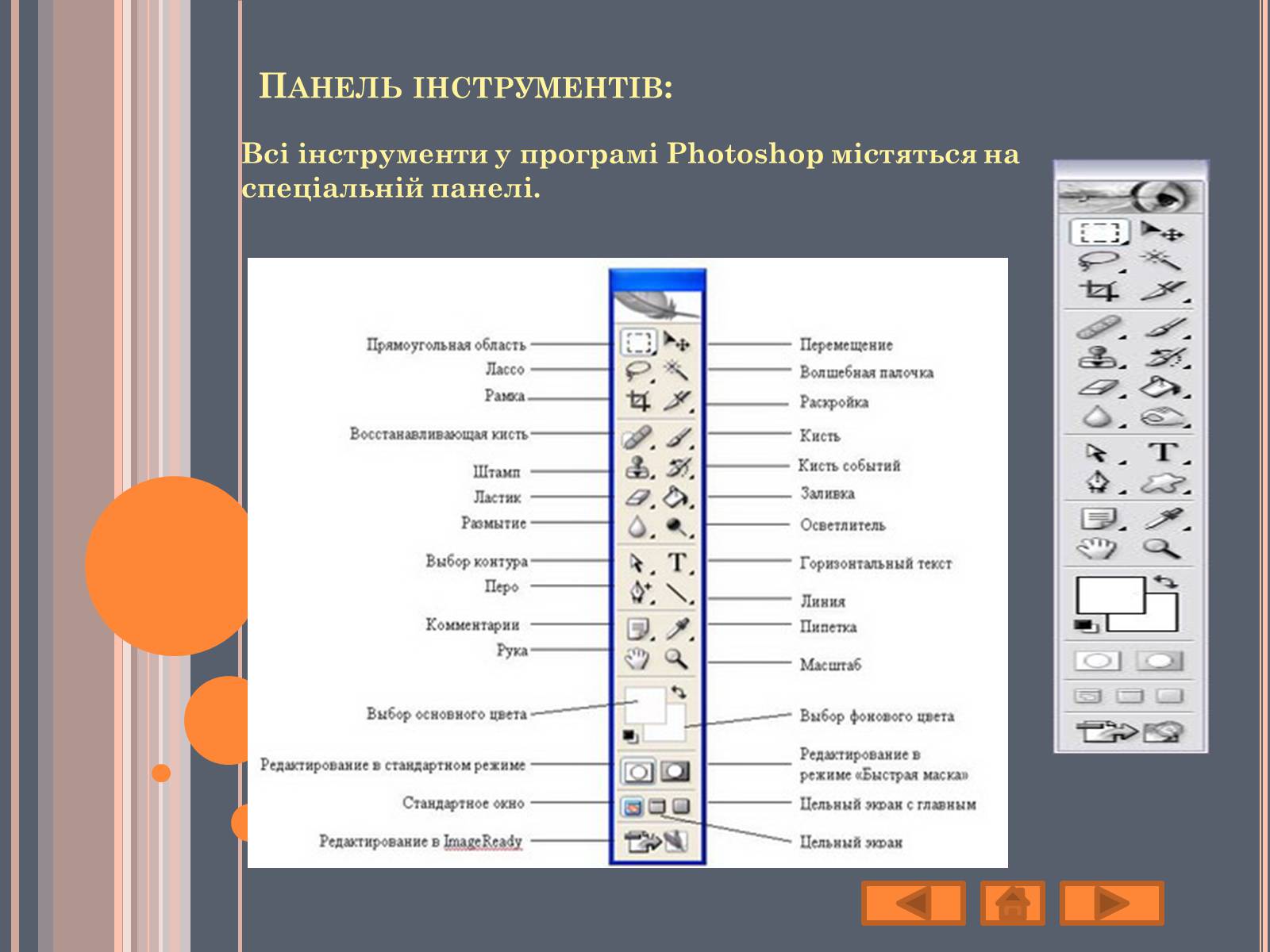Pick Pen tool in right-side toolbox
The width and height of the screenshot is (1270, 952).
tap(1100, 482)
